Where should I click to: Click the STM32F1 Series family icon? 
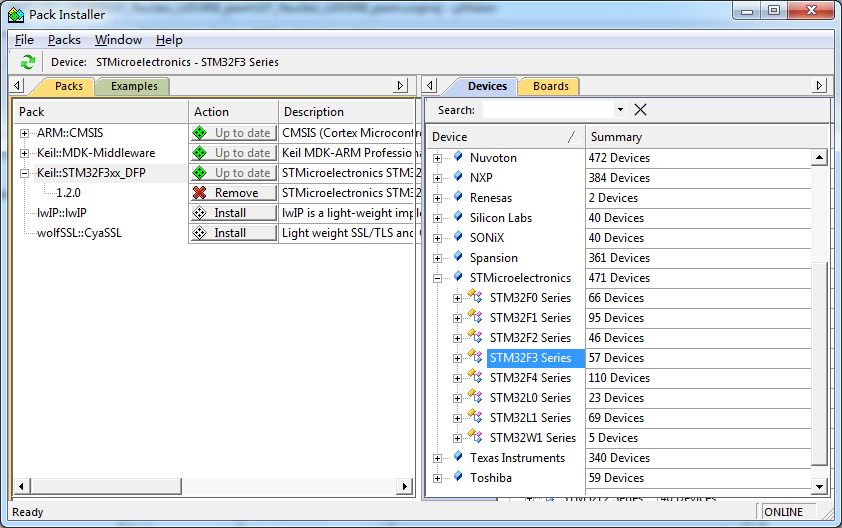(x=475, y=316)
